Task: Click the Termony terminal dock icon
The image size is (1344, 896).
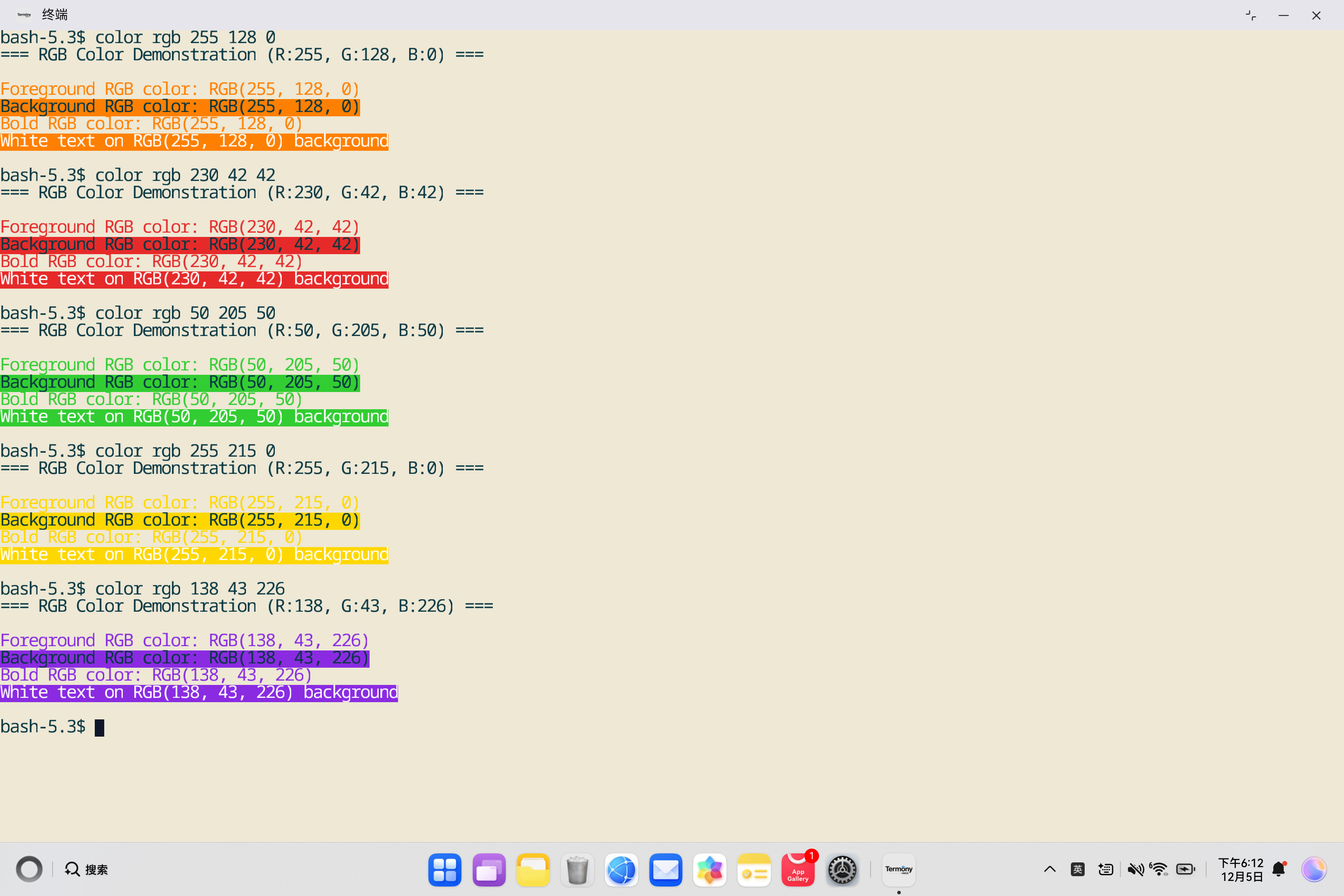Action: (898, 869)
